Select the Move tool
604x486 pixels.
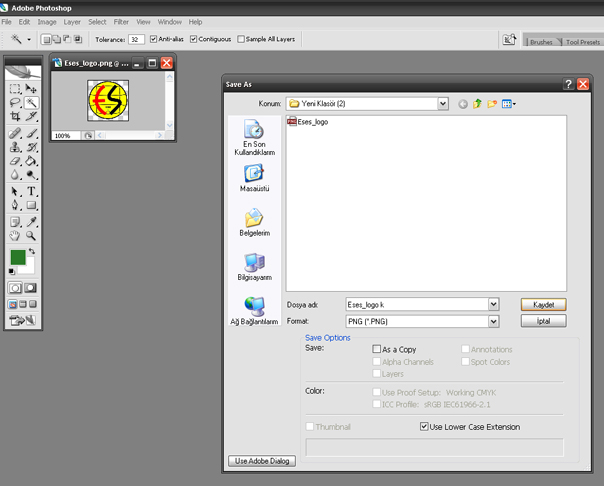31,89
